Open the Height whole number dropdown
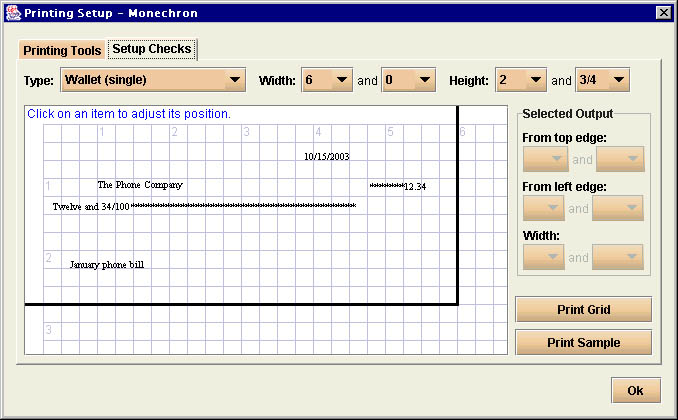The height and width of the screenshot is (420, 678). coord(521,79)
